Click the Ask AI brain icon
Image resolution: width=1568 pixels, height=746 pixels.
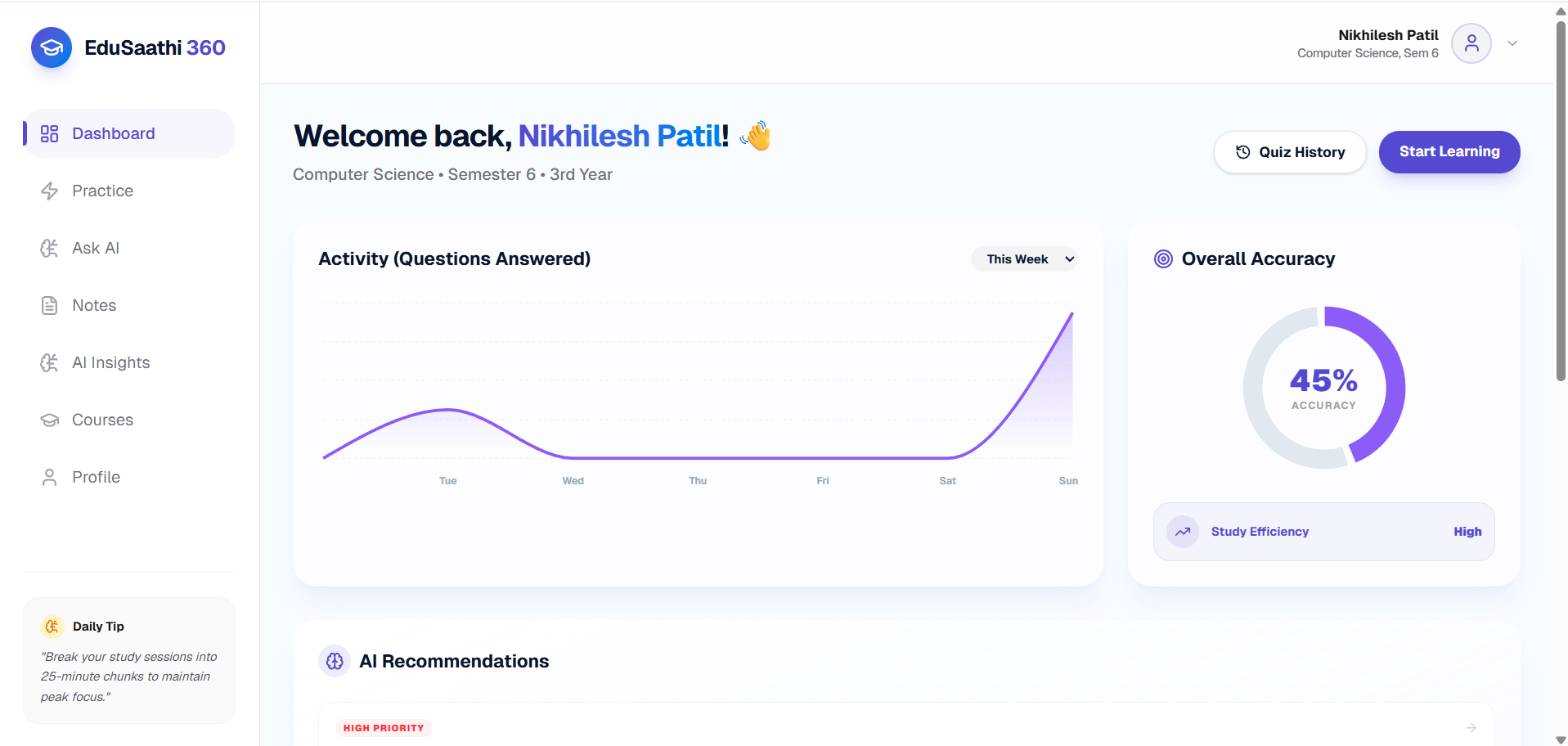[49, 248]
